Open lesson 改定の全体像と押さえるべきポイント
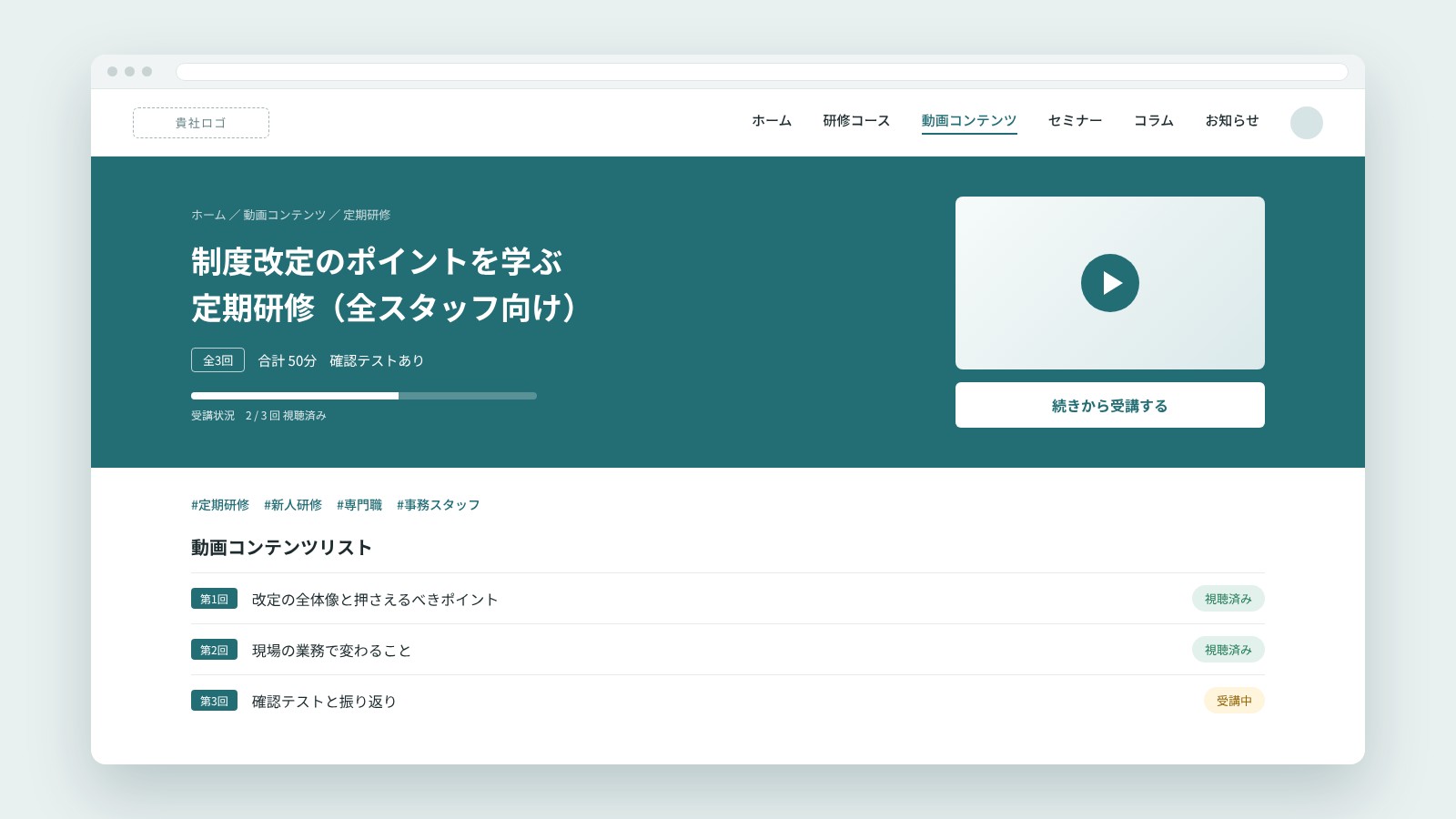1456x819 pixels. click(x=375, y=600)
